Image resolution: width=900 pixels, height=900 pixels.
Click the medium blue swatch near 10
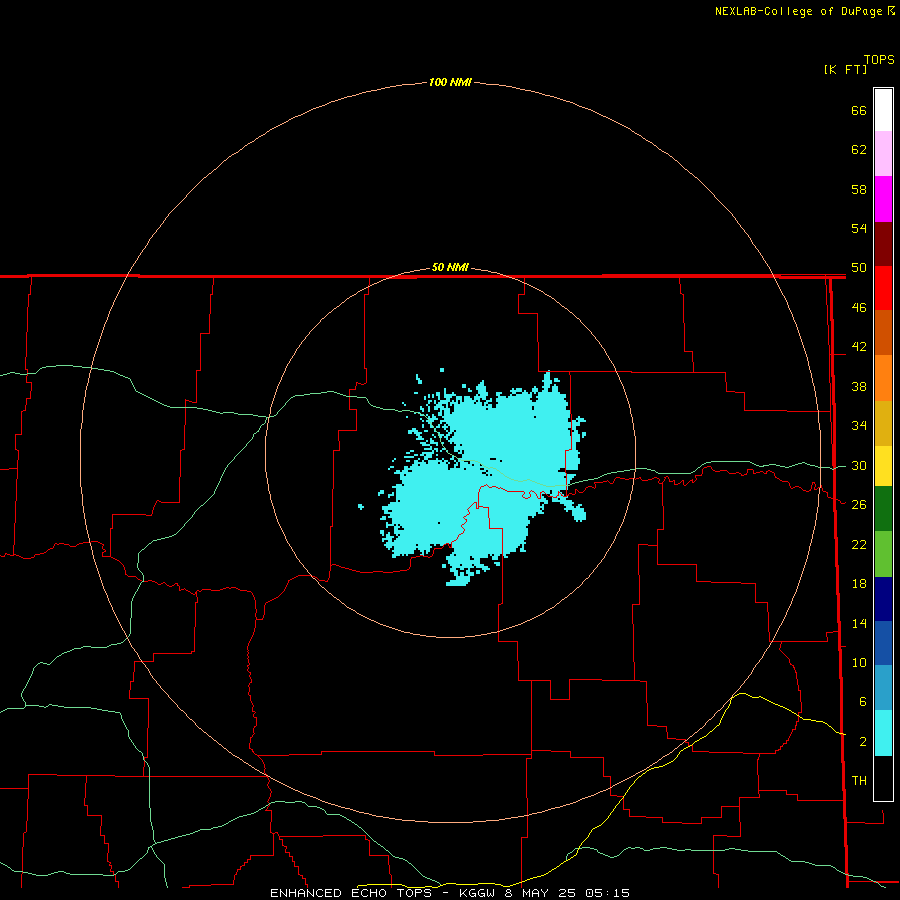coord(883,643)
